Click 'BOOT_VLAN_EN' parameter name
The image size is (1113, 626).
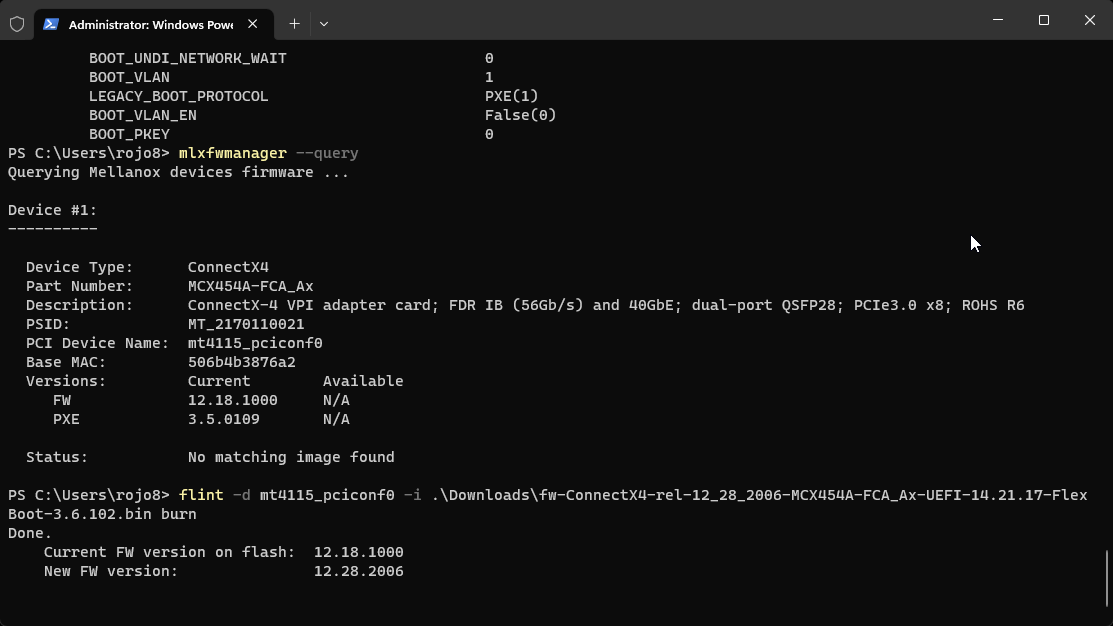pos(143,115)
